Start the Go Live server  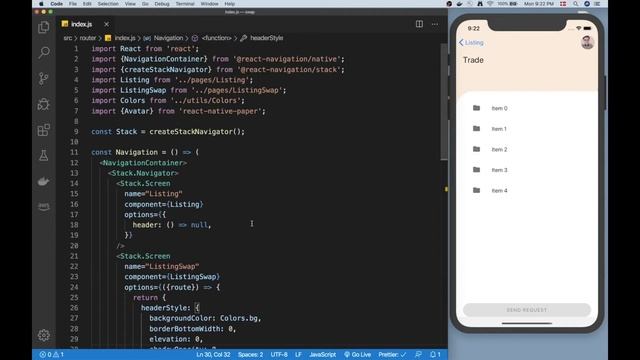[357, 354]
